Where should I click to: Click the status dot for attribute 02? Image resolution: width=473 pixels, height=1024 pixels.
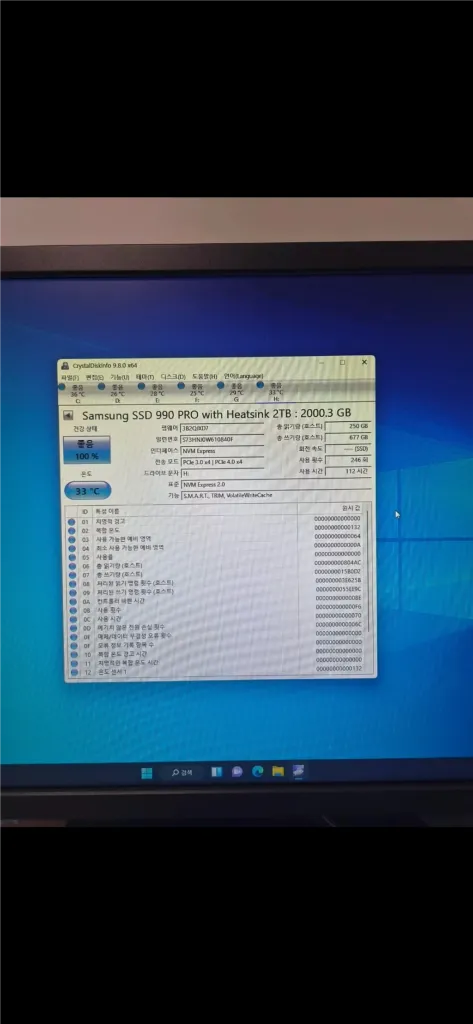72,531
